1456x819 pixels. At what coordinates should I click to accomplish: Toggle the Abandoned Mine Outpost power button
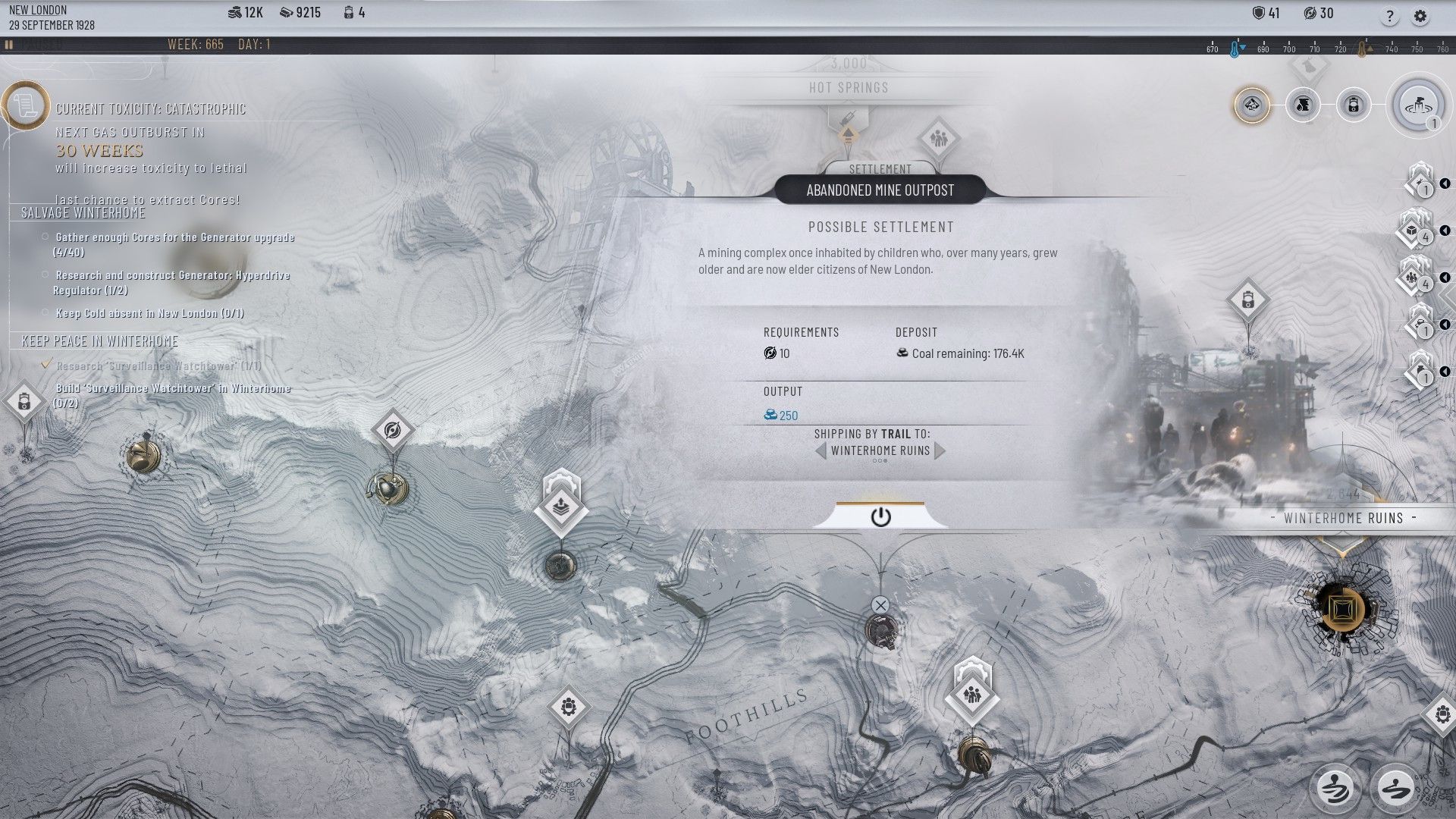tap(879, 516)
